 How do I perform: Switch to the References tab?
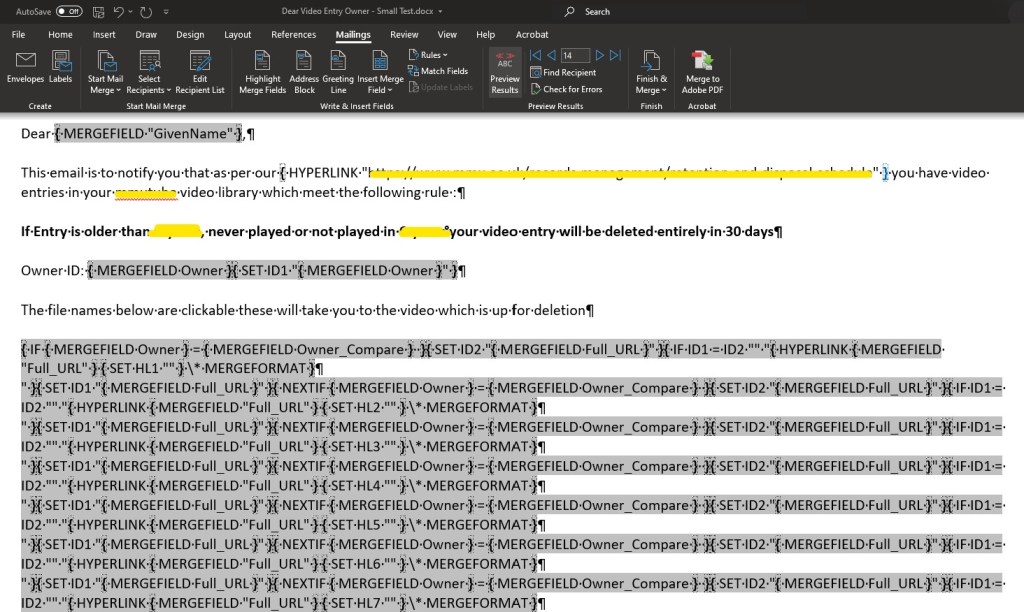(x=293, y=34)
